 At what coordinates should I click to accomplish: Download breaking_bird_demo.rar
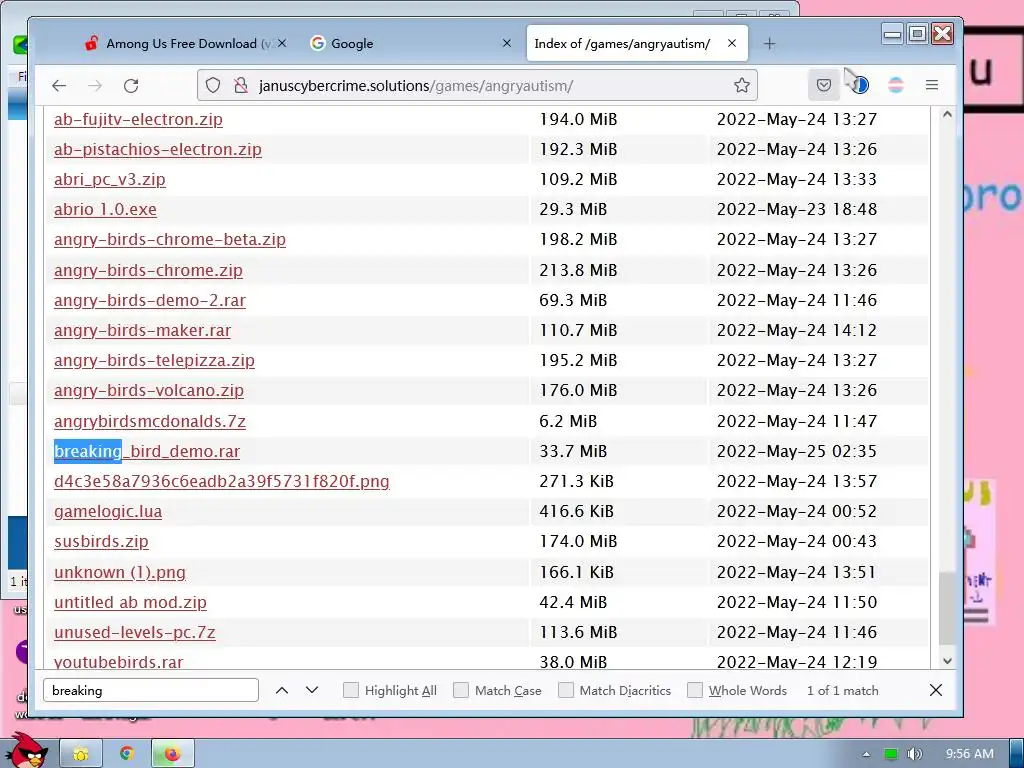147,451
